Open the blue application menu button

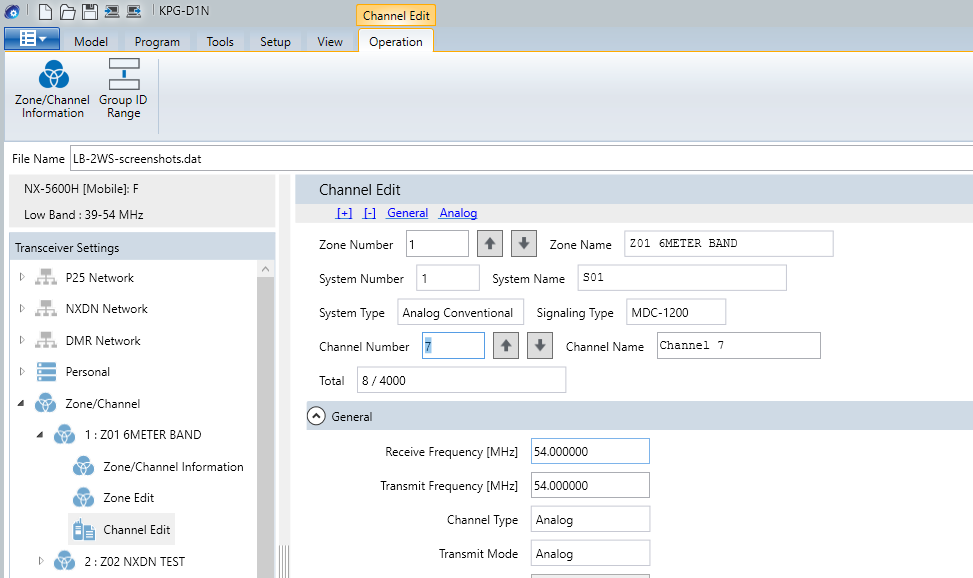[32, 39]
